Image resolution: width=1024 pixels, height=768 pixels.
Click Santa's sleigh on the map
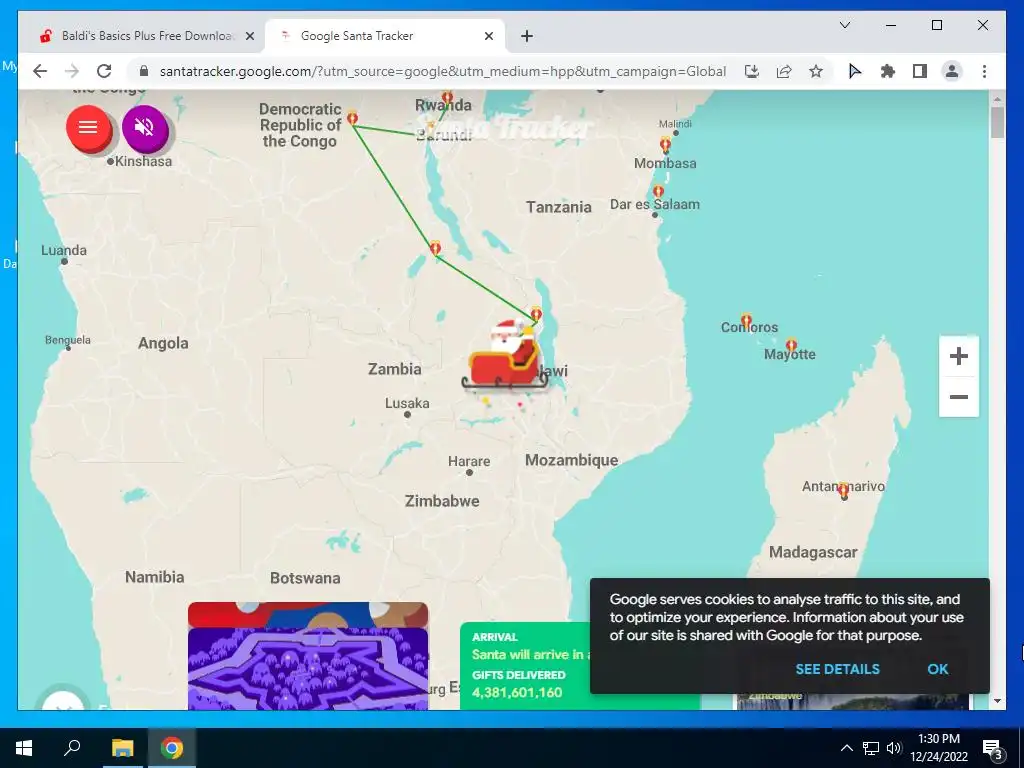[x=506, y=356]
